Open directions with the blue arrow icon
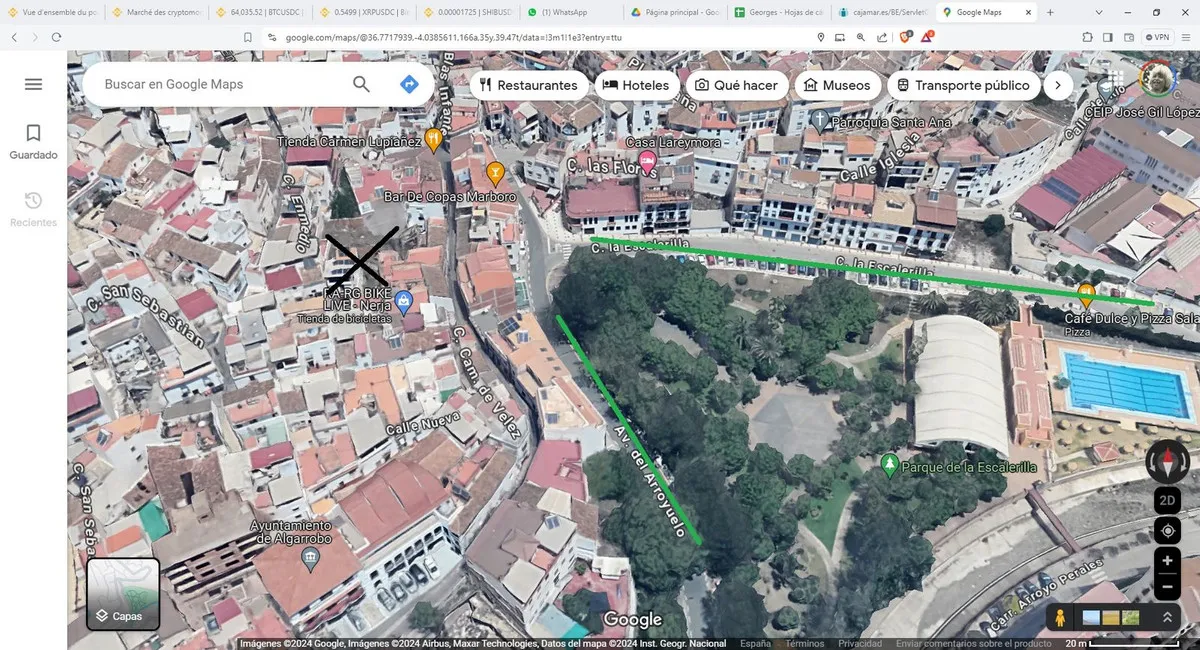This screenshot has width=1200, height=650. point(409,85)
